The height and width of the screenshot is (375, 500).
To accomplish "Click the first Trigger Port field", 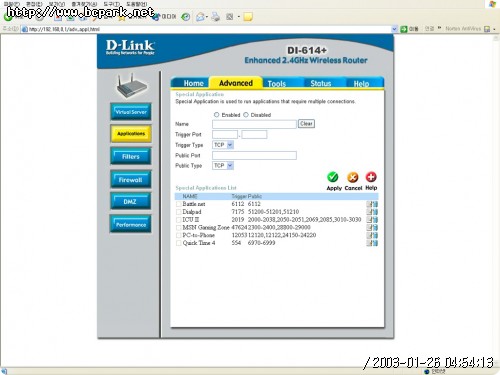I will click(225, 135).
